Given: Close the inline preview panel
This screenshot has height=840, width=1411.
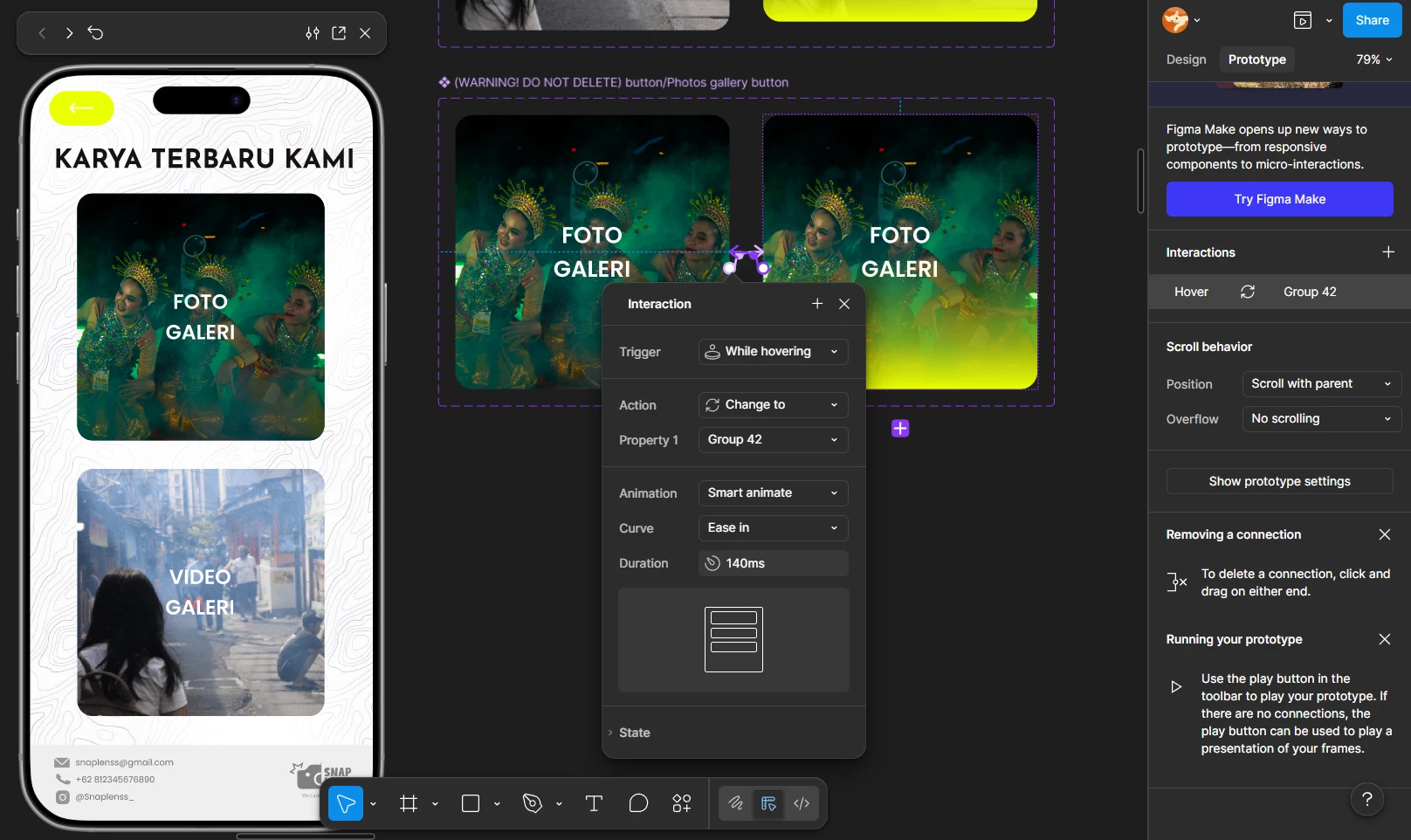Looking at the screenshot, I should [x=365, y=33].
